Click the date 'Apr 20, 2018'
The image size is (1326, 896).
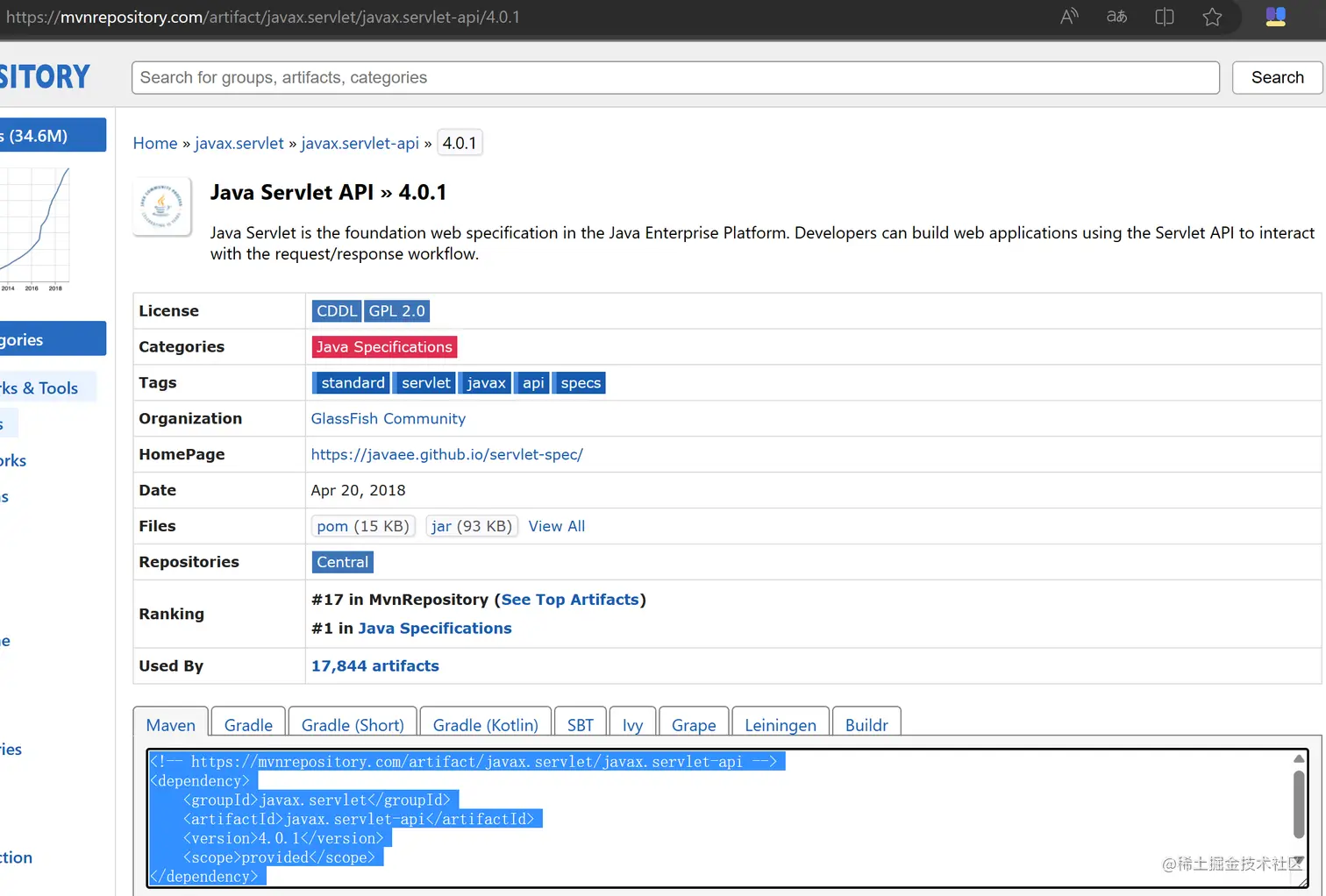point(359,491)
